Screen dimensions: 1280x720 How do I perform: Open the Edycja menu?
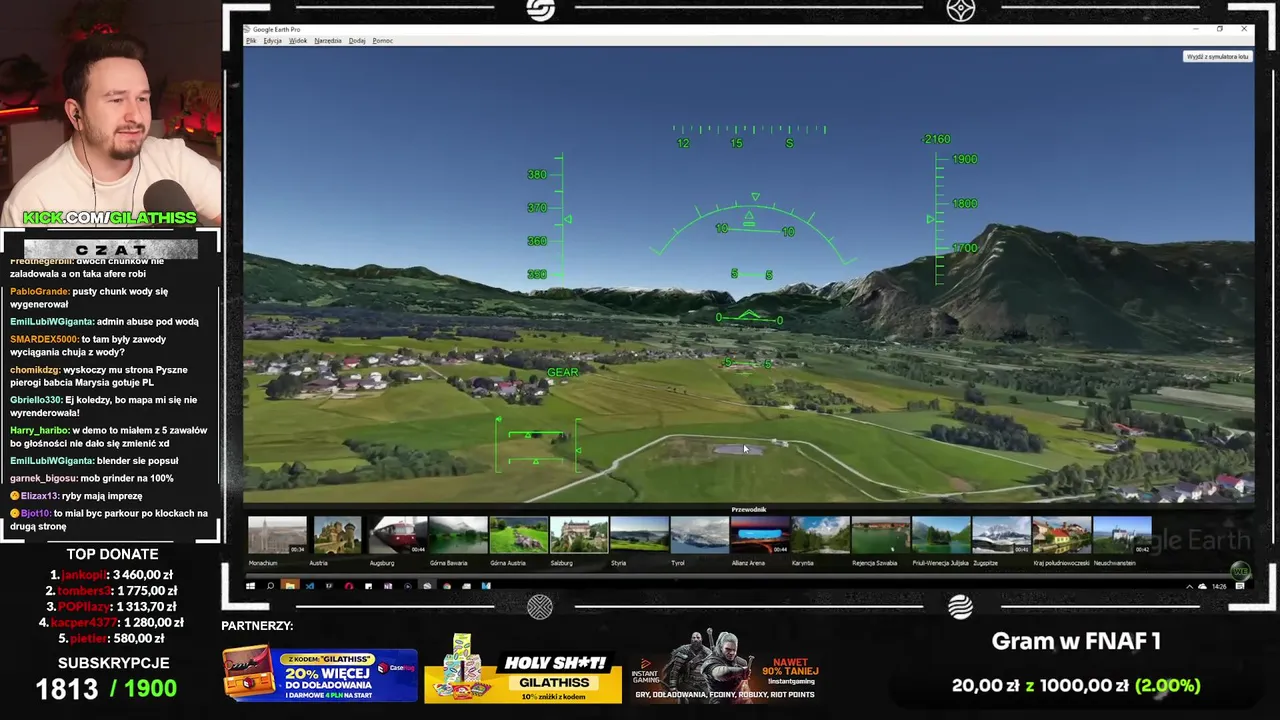[x=272, y=41]
